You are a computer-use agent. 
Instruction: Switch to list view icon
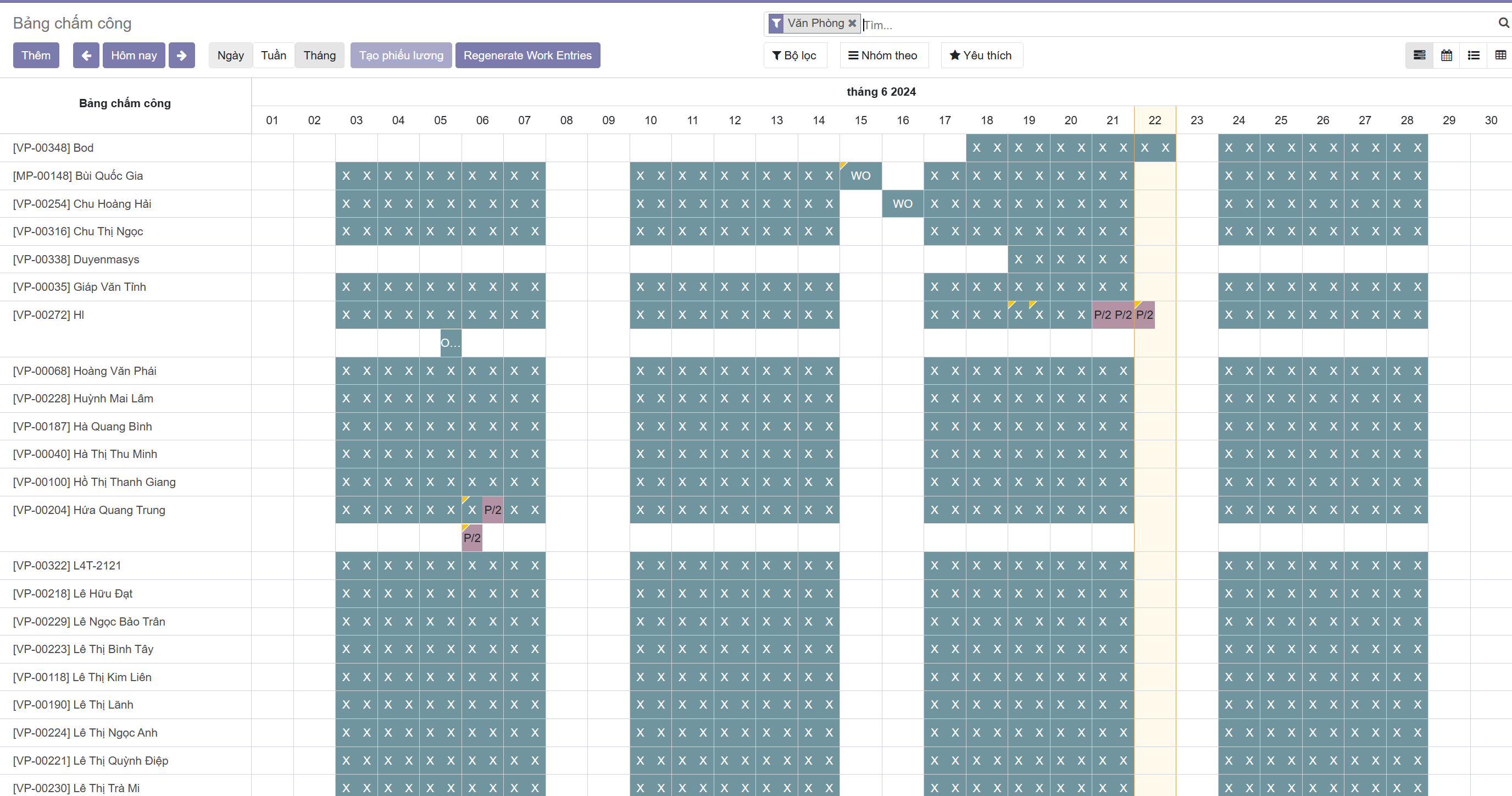pos(1473,55)
